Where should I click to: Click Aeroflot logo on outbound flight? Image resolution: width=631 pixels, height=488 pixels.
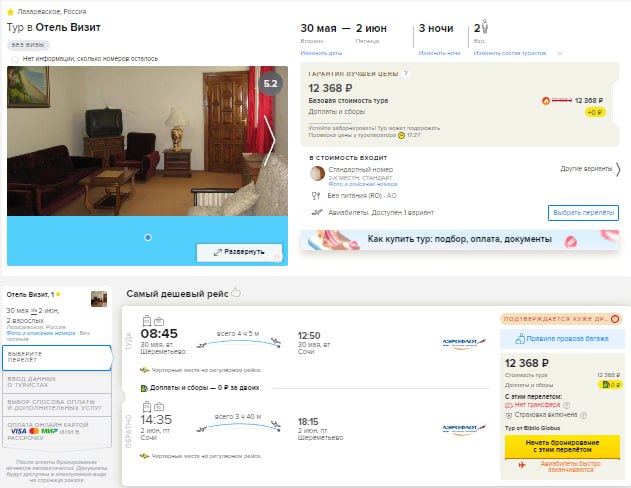(464, 342)
